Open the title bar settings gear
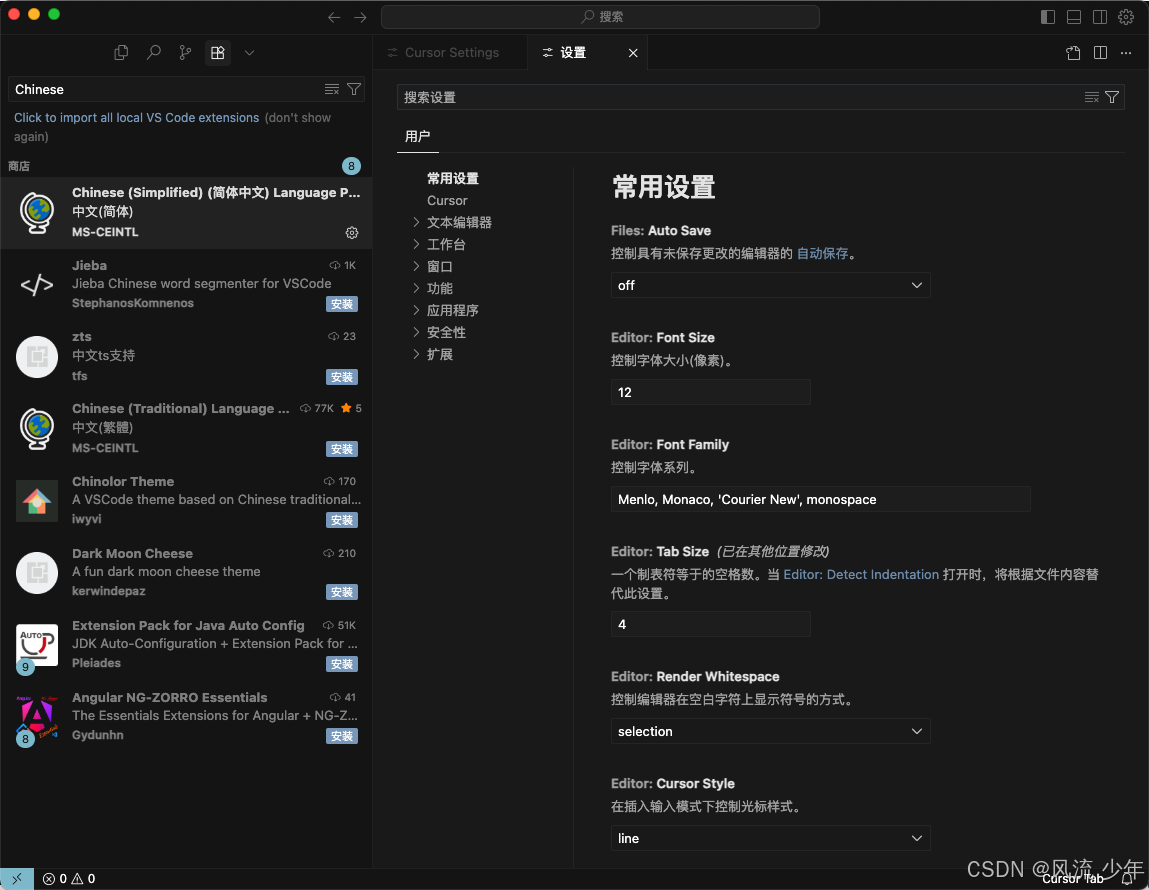 click(x=1126, y=17)
